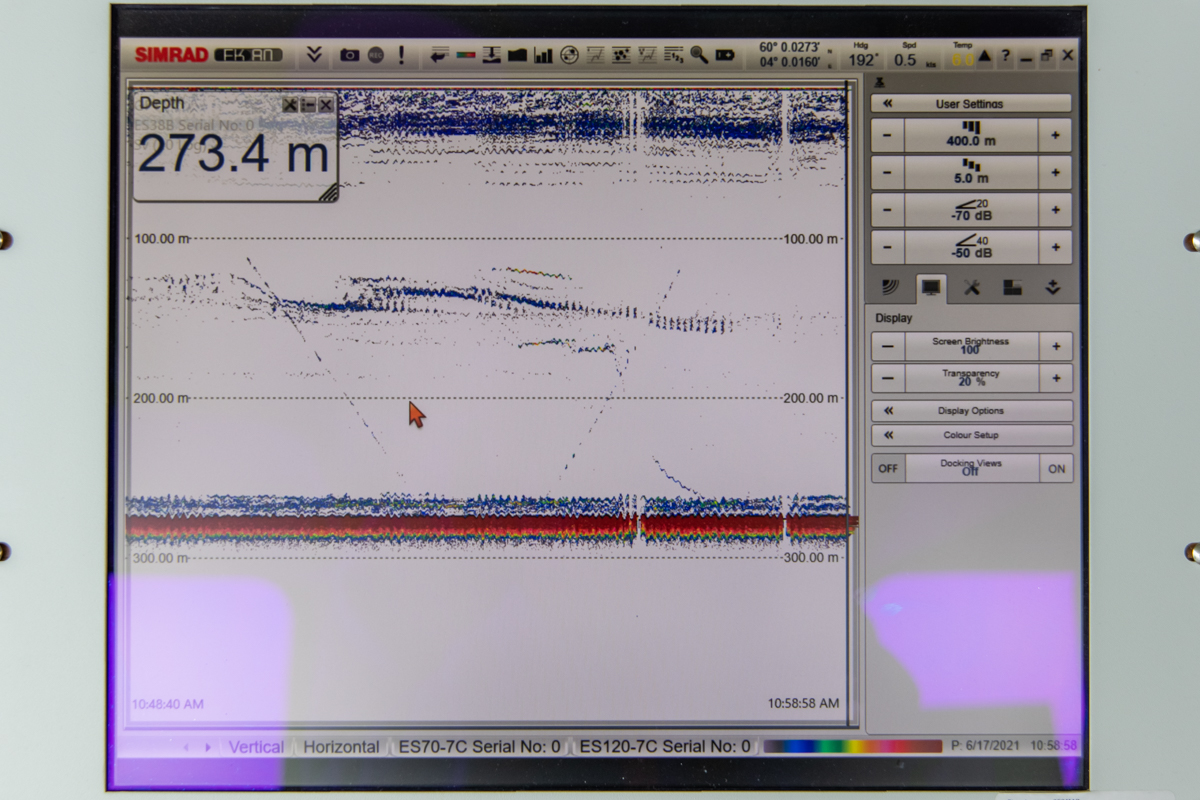The height and width of the screenshot is (800, 1200).
Task: Open the Screen Brightness 100 value
Action: point(971,346)
